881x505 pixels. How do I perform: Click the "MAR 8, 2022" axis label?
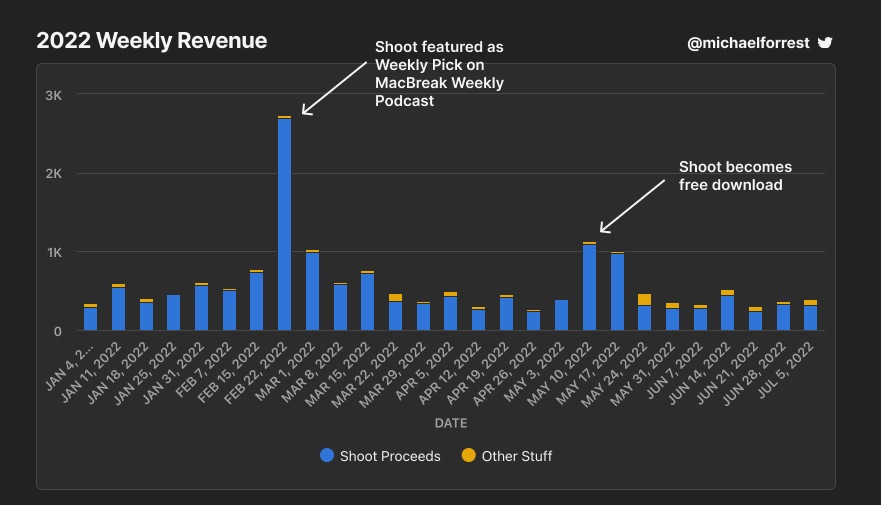[313, 372]
